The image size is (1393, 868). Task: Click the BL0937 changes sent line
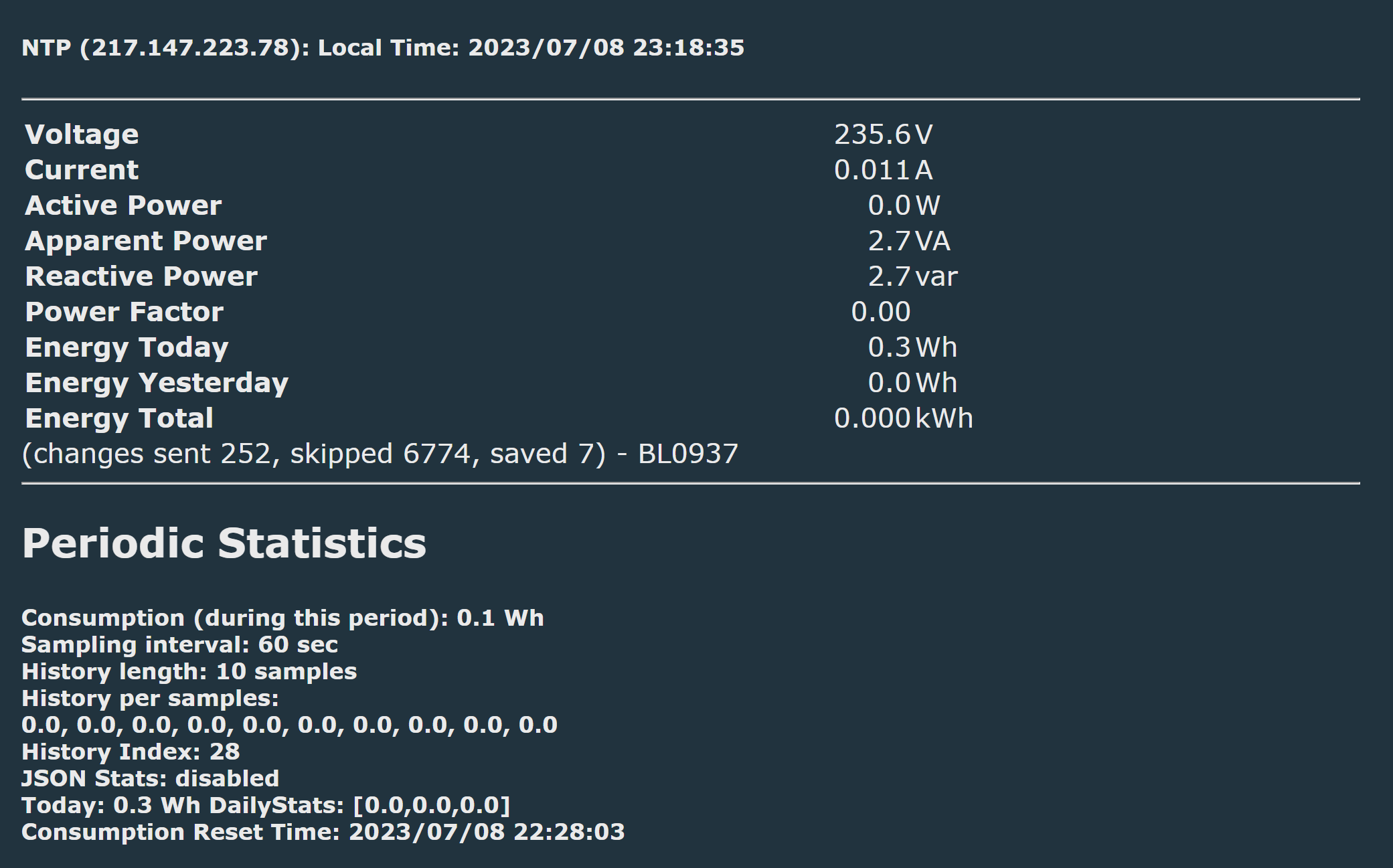(x=380, y=454)
